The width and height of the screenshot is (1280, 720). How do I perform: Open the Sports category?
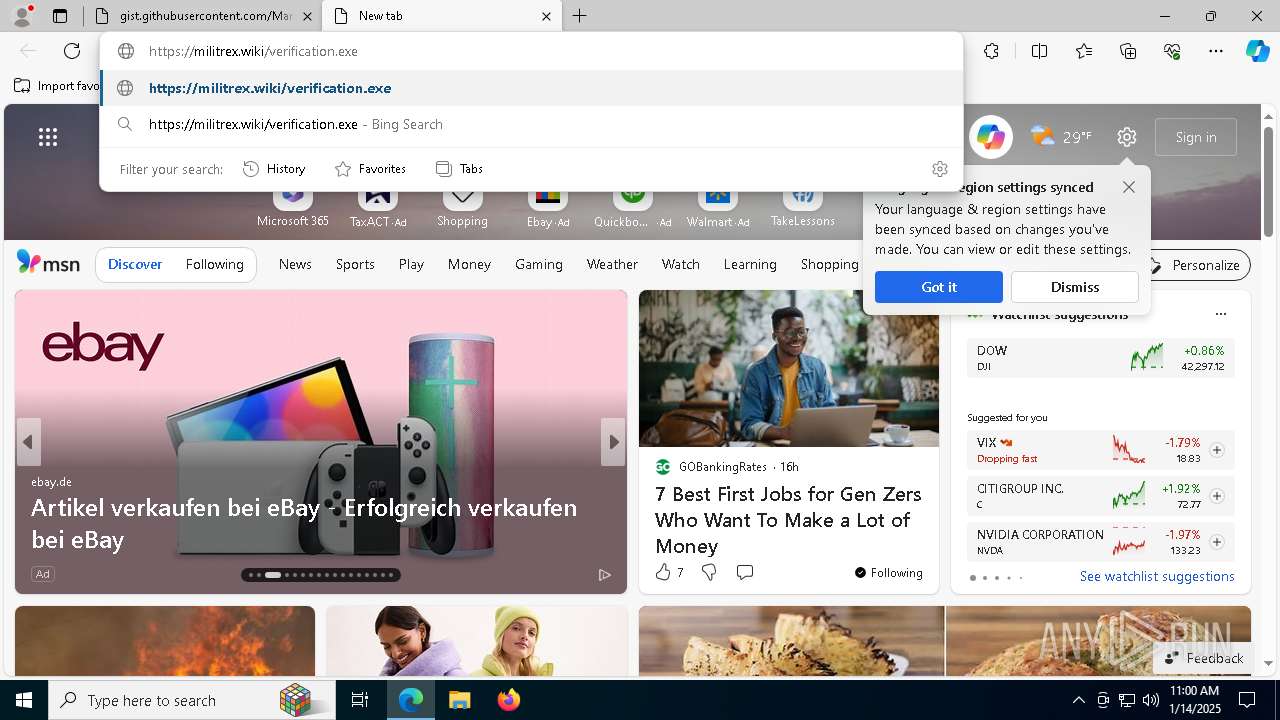[x=355, y=264]
